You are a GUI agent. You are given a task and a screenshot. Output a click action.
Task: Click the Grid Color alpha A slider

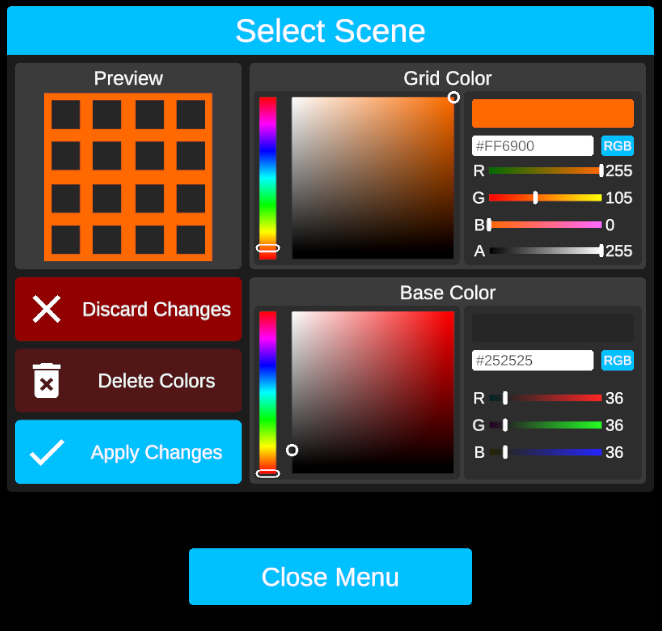click(x=545, y=251)
